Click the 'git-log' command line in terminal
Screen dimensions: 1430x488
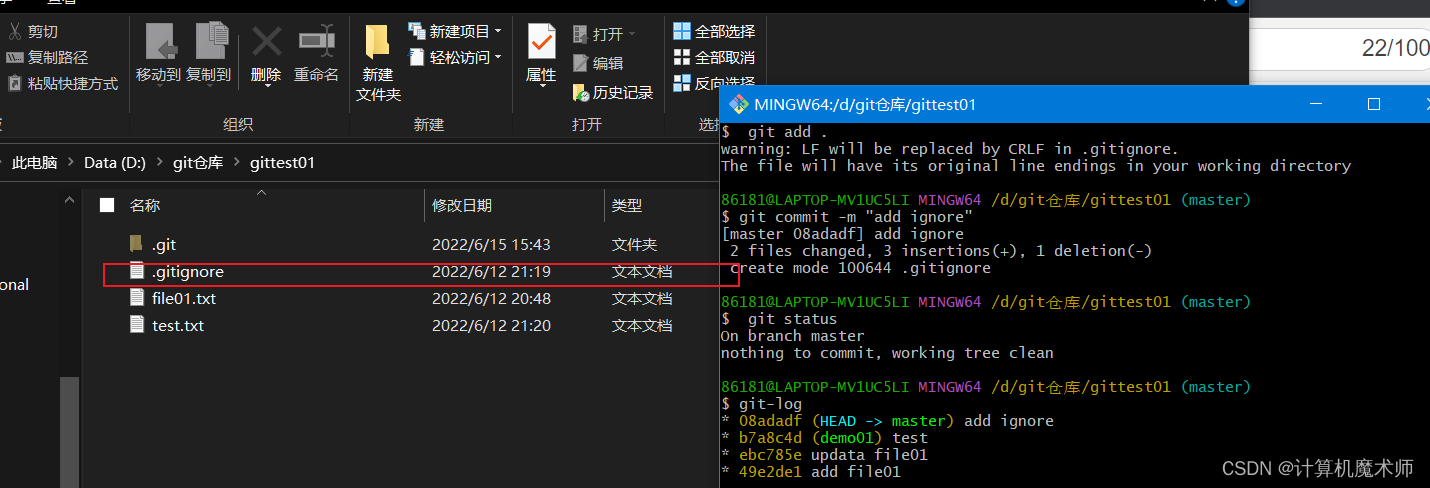[x=770, y=404]
